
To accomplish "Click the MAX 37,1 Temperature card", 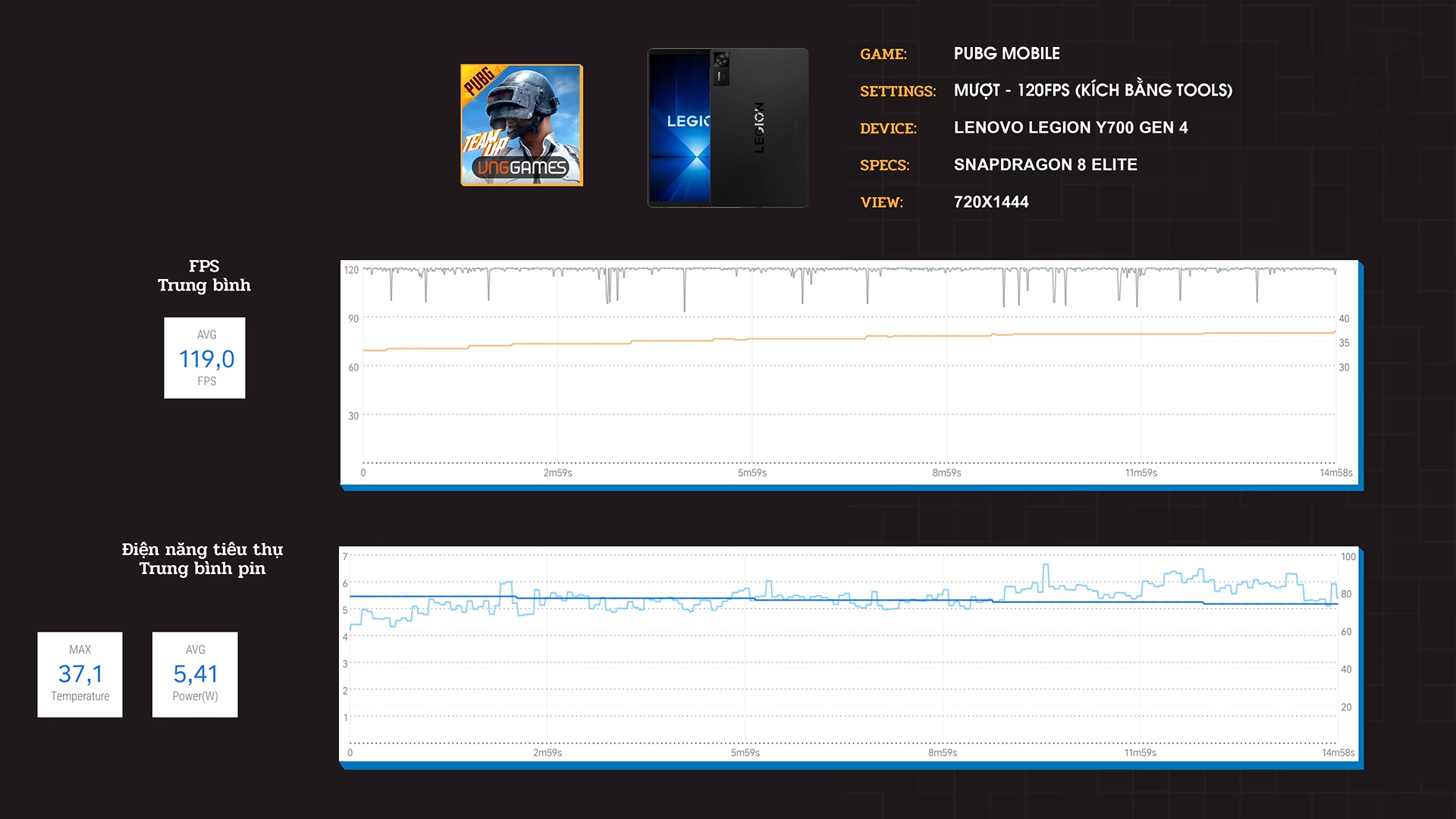I will 80,674.
